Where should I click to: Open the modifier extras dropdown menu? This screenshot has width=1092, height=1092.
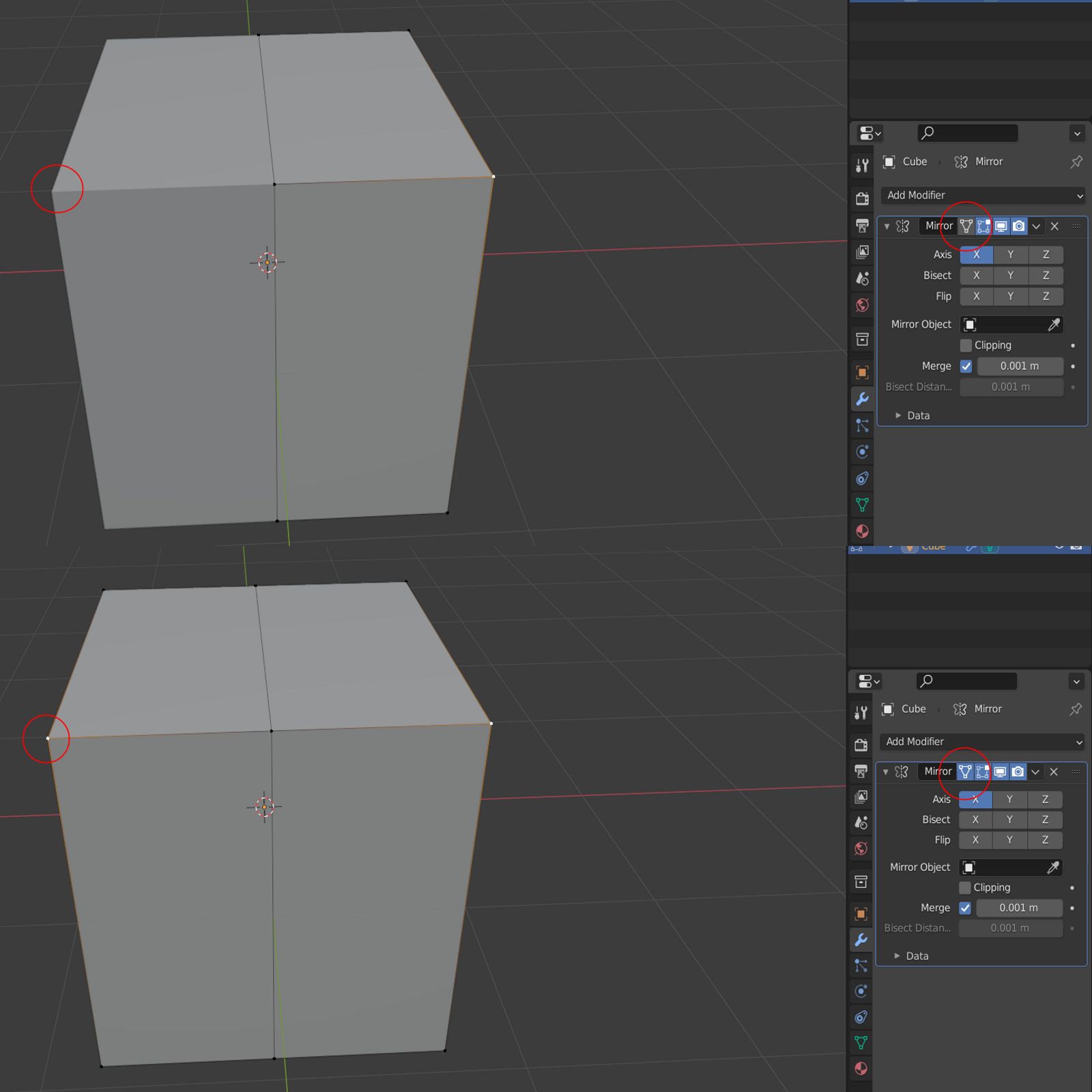pos(1037,227)
